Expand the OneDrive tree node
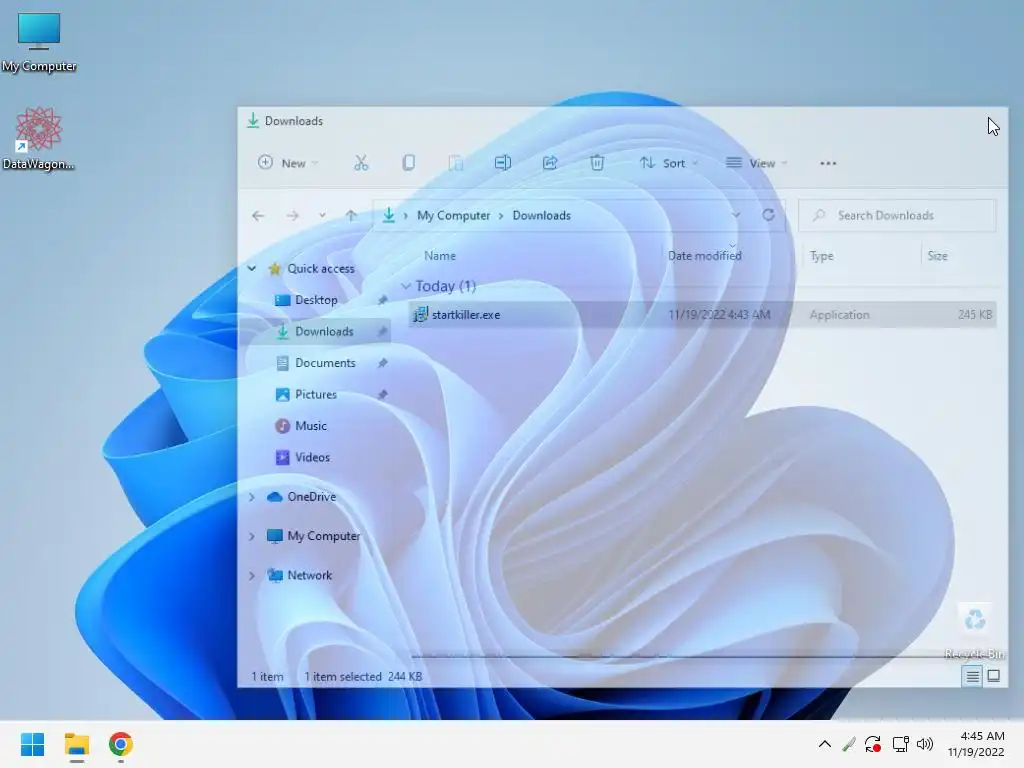This screenshot has height=768, width=1024. click(251, 497)
